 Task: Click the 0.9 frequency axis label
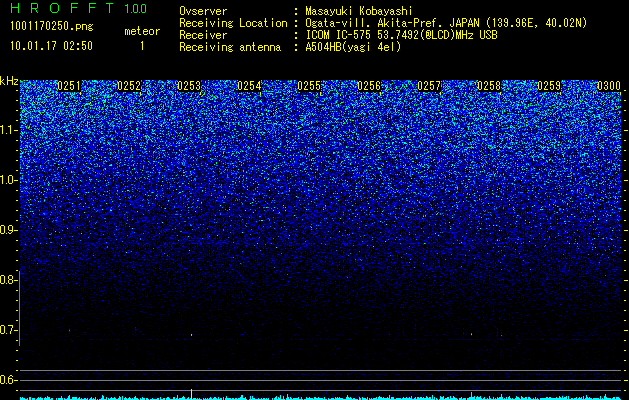point(8,230)
